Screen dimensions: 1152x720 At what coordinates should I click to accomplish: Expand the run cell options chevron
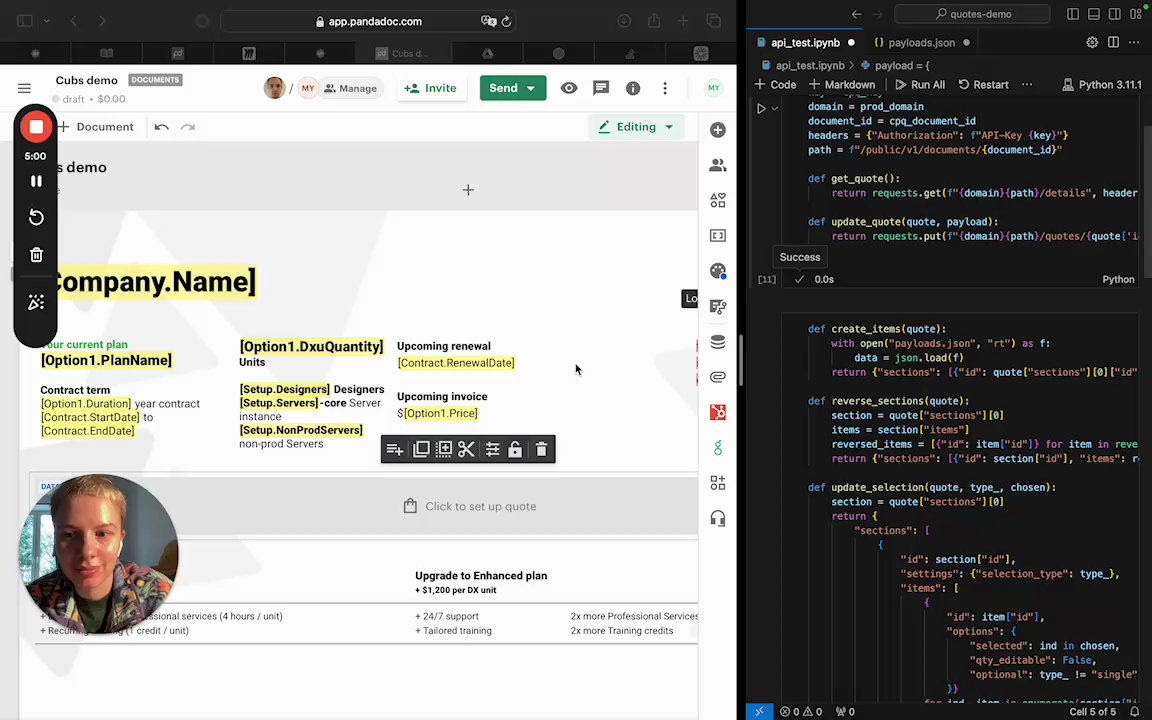click(774, 109)
